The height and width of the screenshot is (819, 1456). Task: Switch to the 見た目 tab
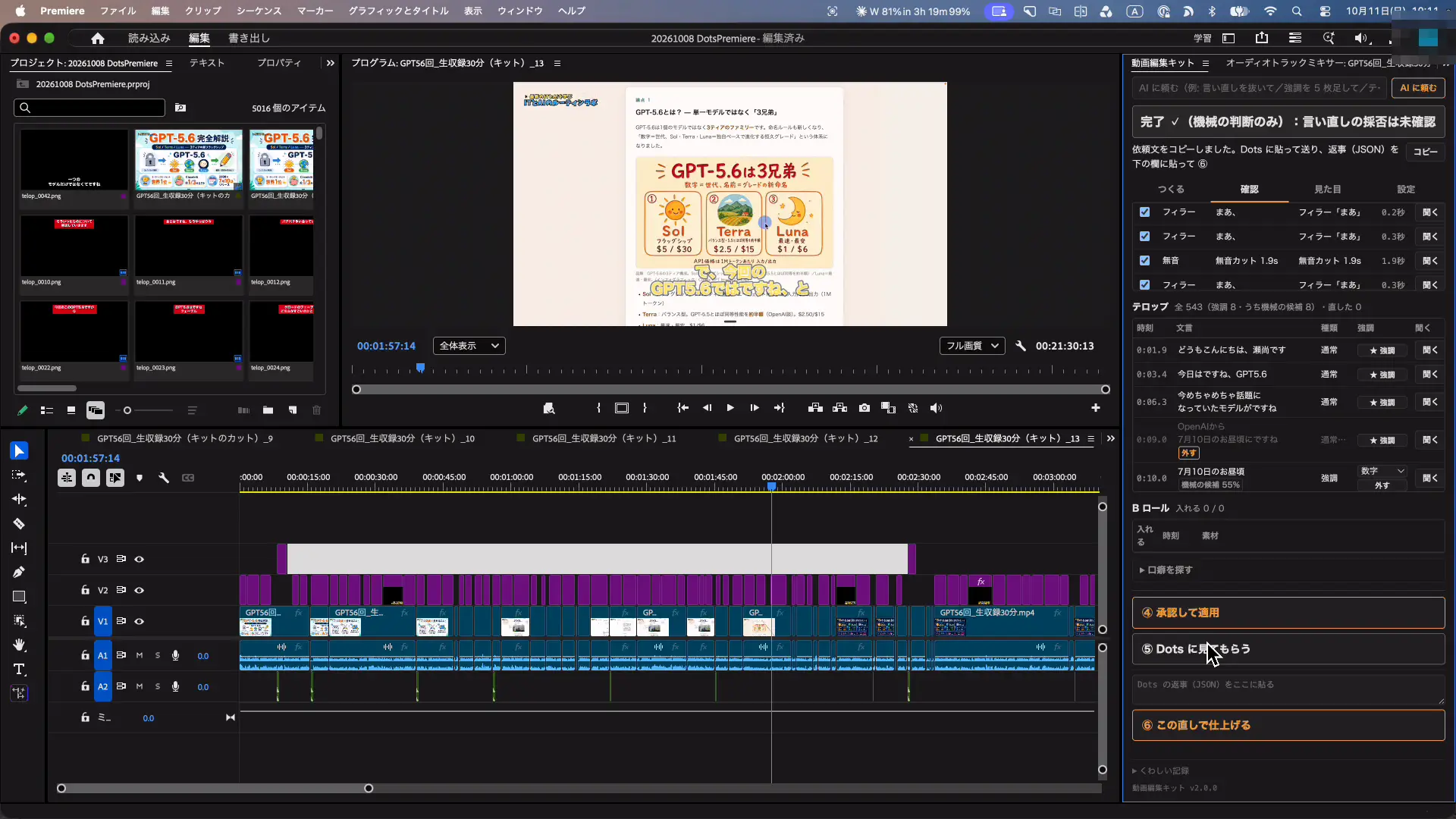[x=1328, y=190]
